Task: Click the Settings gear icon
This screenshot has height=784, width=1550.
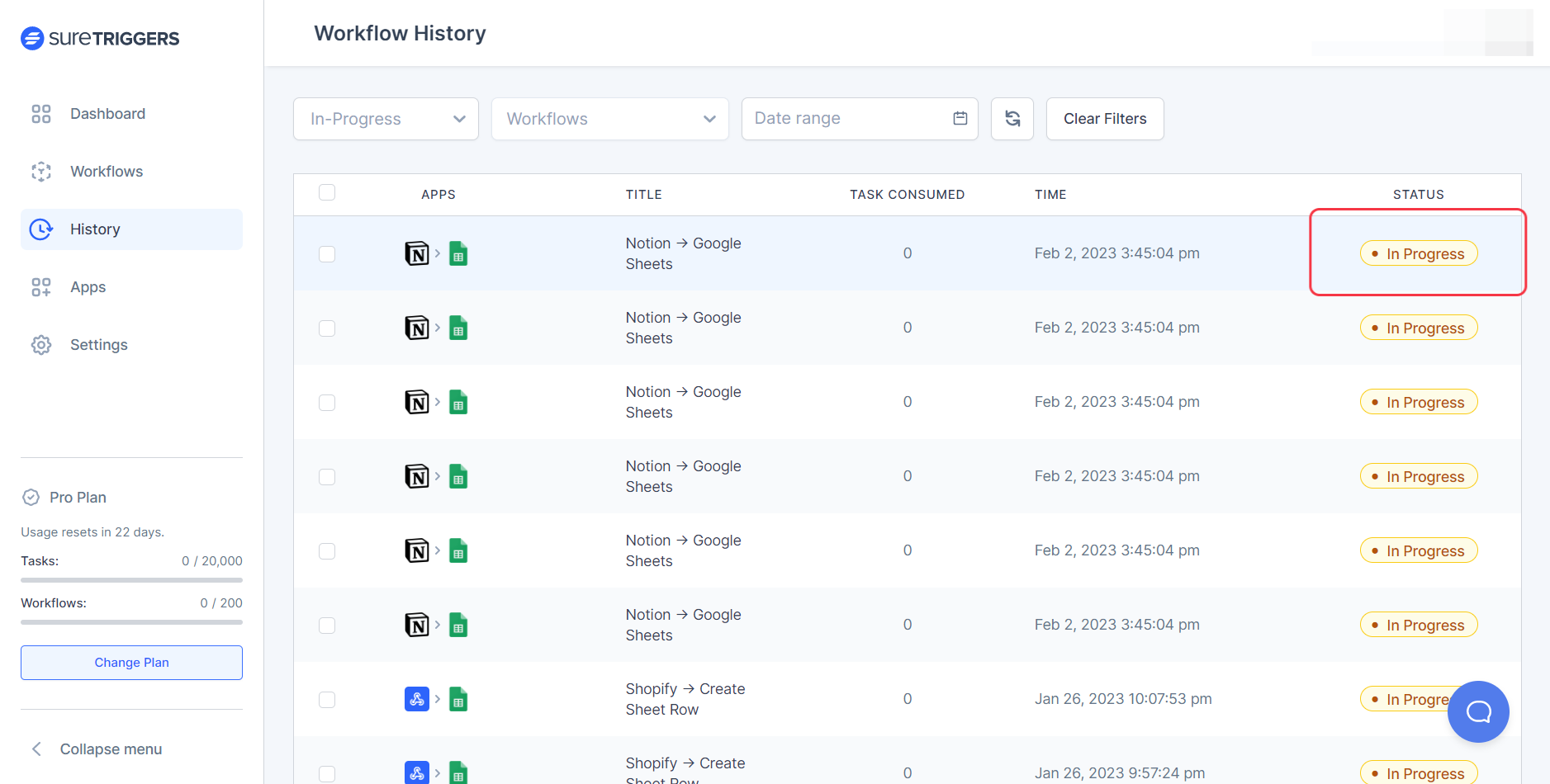Action: point(41,345)
